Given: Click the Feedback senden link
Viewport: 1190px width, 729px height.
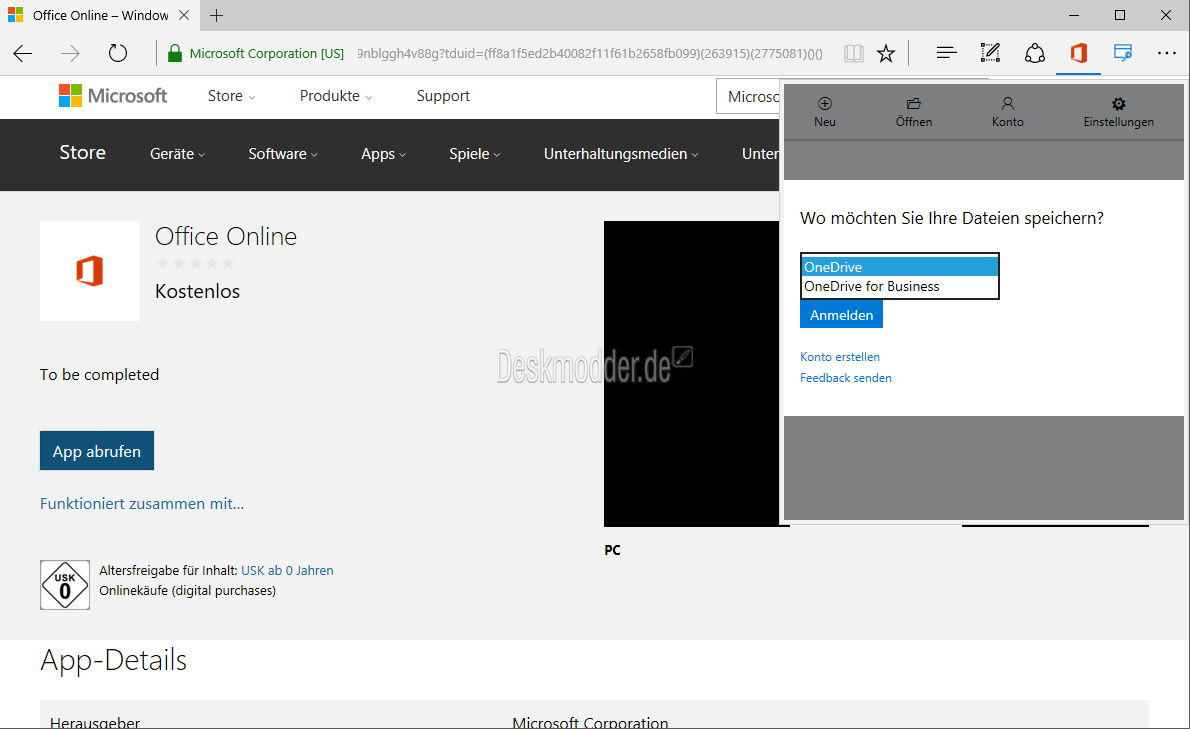Looking at the screenshot, I should click(845, 378).
